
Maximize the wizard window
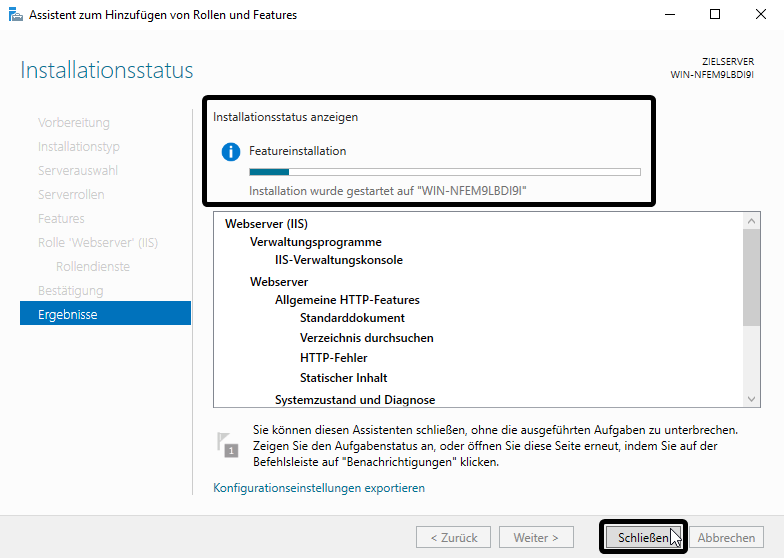click(715, 14)
